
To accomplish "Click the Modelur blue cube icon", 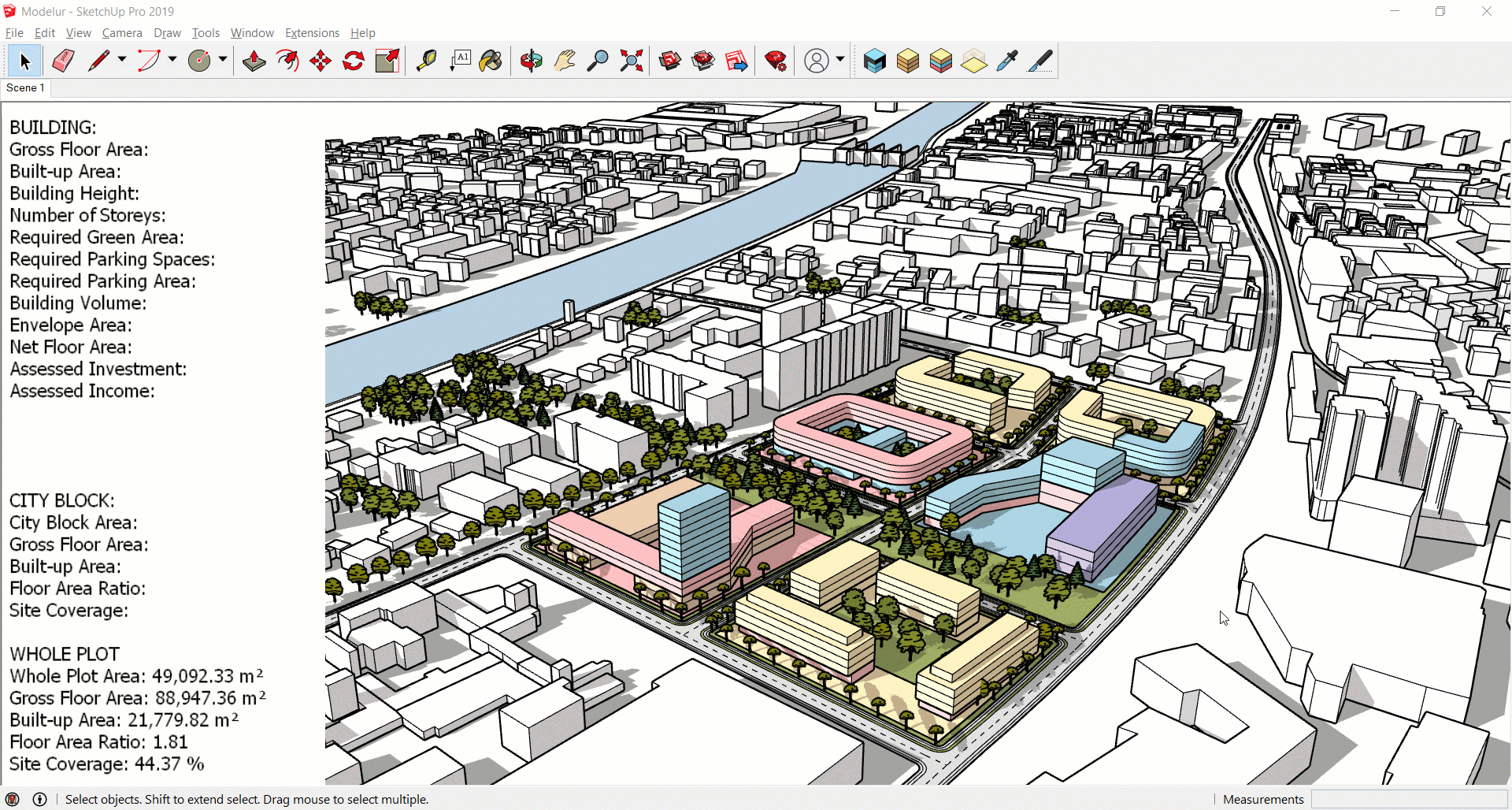I will point(874,61).
